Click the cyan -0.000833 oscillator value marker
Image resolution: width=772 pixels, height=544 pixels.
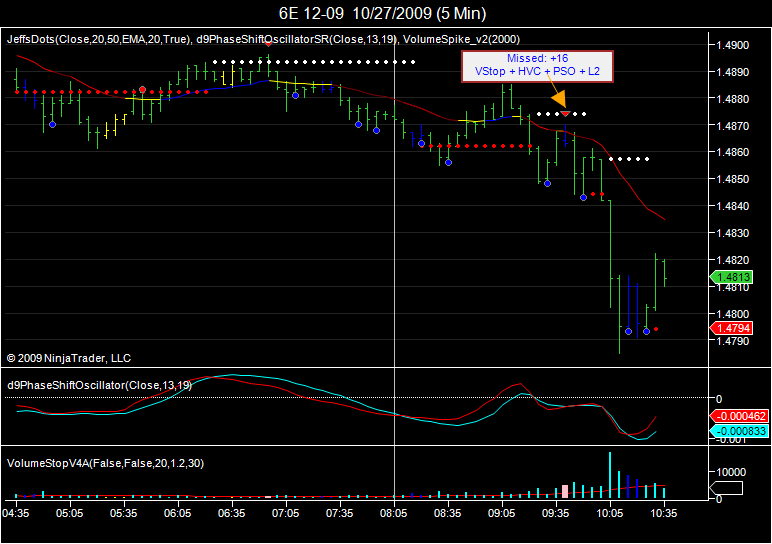(739, 431)
